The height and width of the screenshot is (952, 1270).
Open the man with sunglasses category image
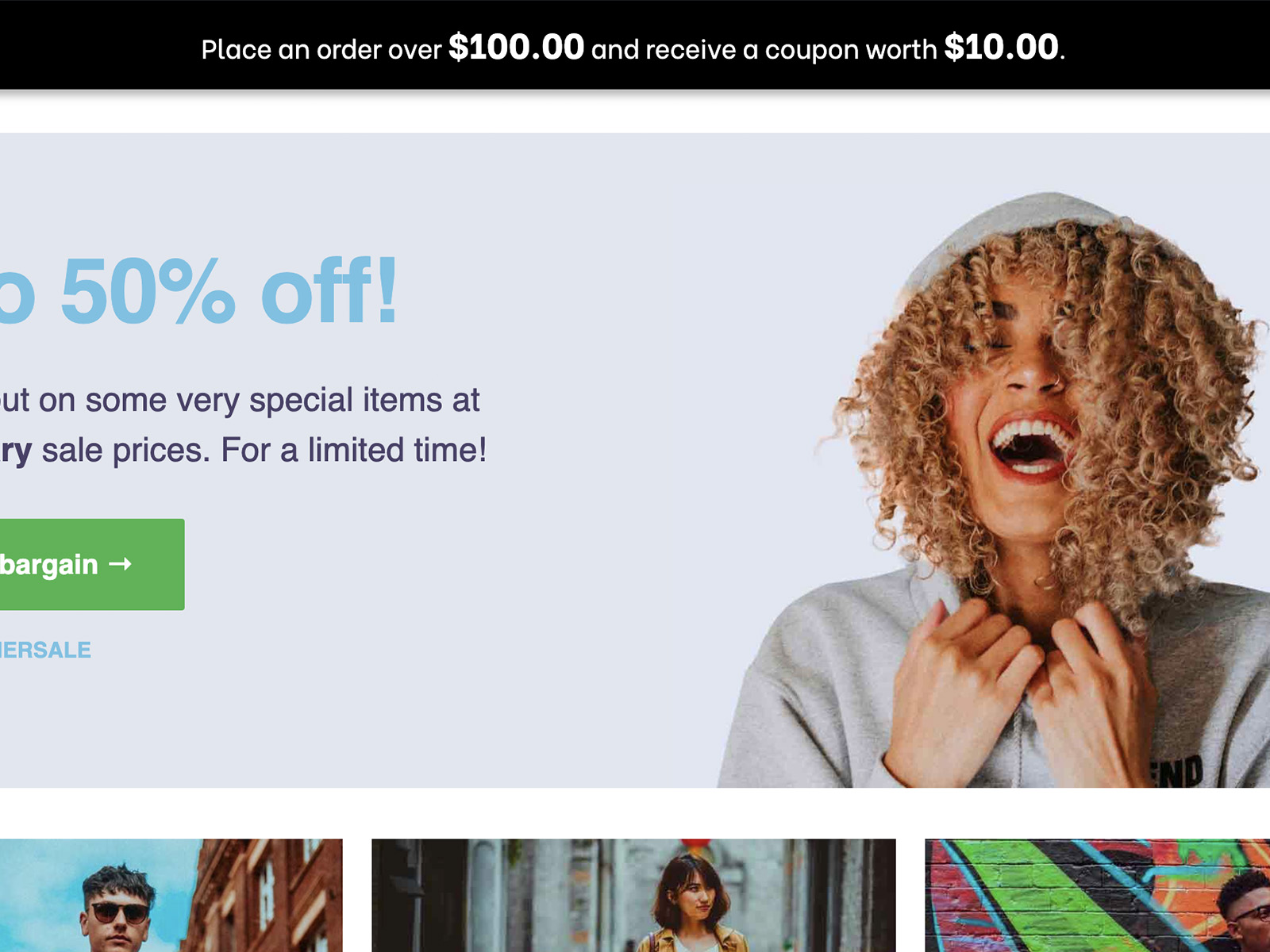[x=171, y=896]
